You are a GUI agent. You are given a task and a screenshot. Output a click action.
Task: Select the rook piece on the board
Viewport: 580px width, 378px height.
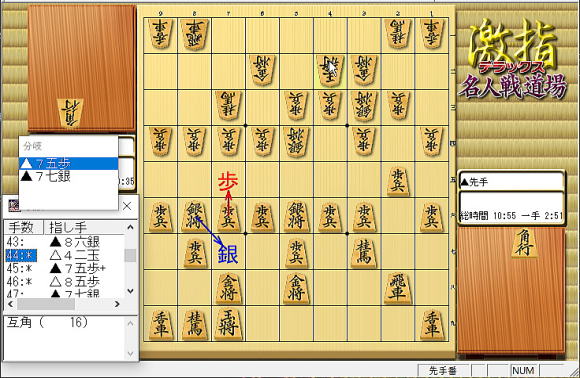[398, 287]
